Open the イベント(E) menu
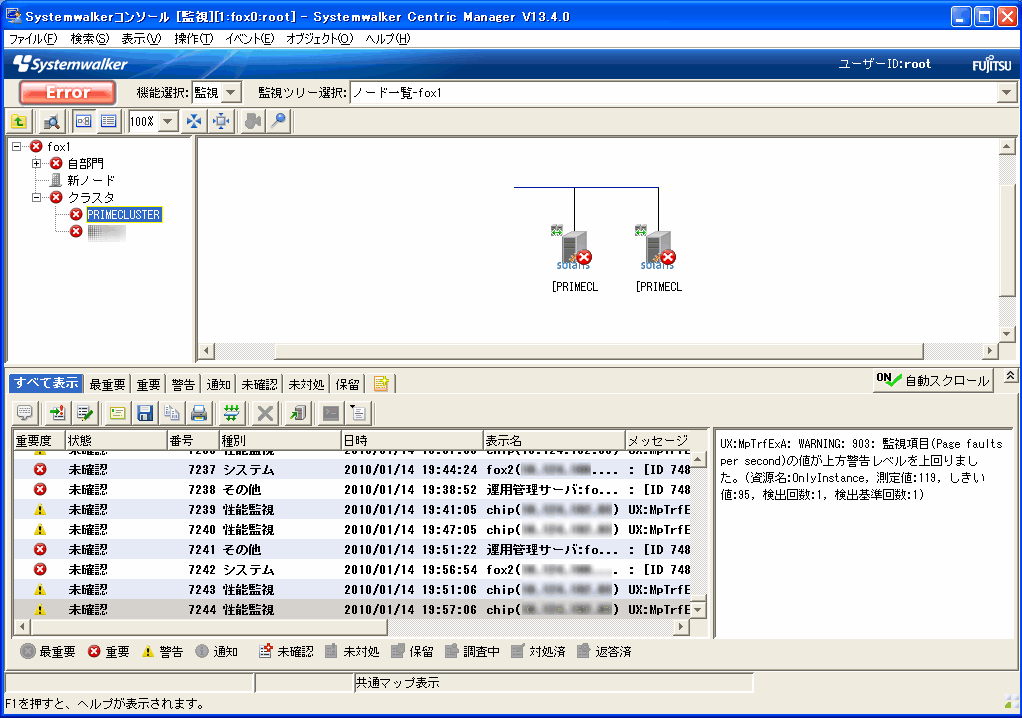 250,38
